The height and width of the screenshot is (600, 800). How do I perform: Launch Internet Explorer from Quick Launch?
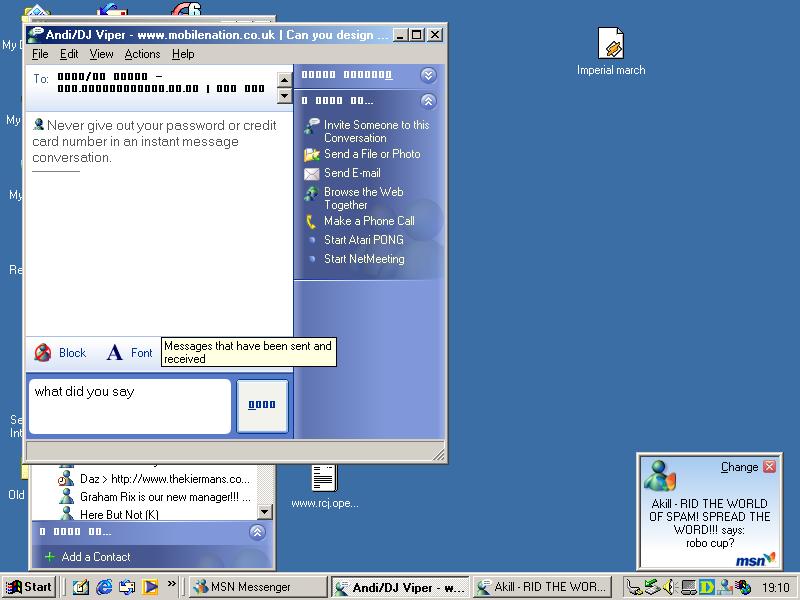[105, 587]
